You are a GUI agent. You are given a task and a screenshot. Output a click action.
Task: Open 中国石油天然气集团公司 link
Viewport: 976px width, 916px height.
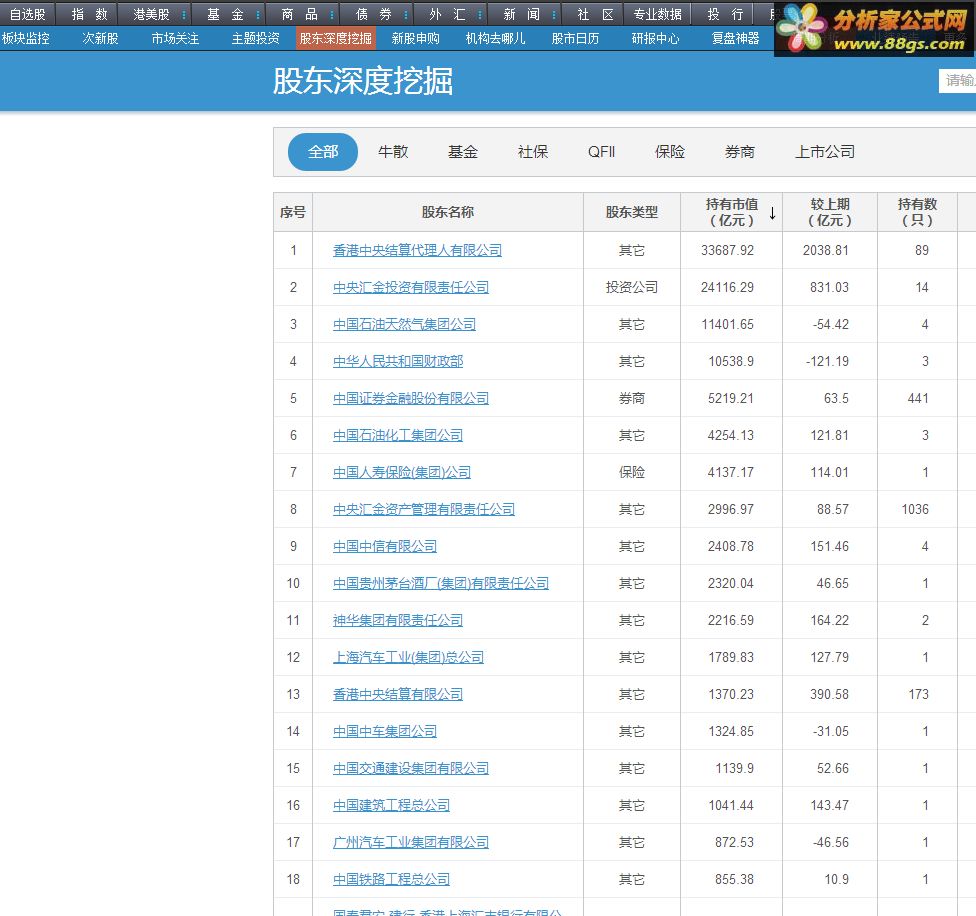[x=404, y=324]
